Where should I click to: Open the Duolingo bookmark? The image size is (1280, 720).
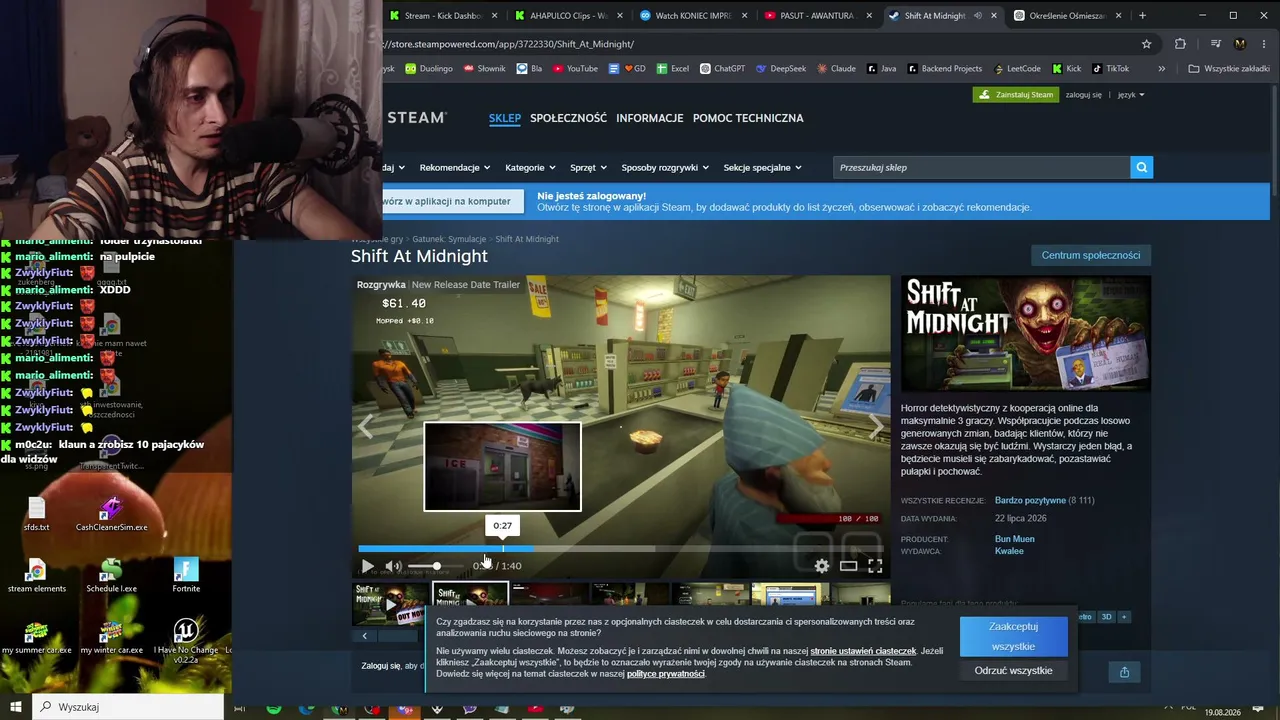(429, 69)
